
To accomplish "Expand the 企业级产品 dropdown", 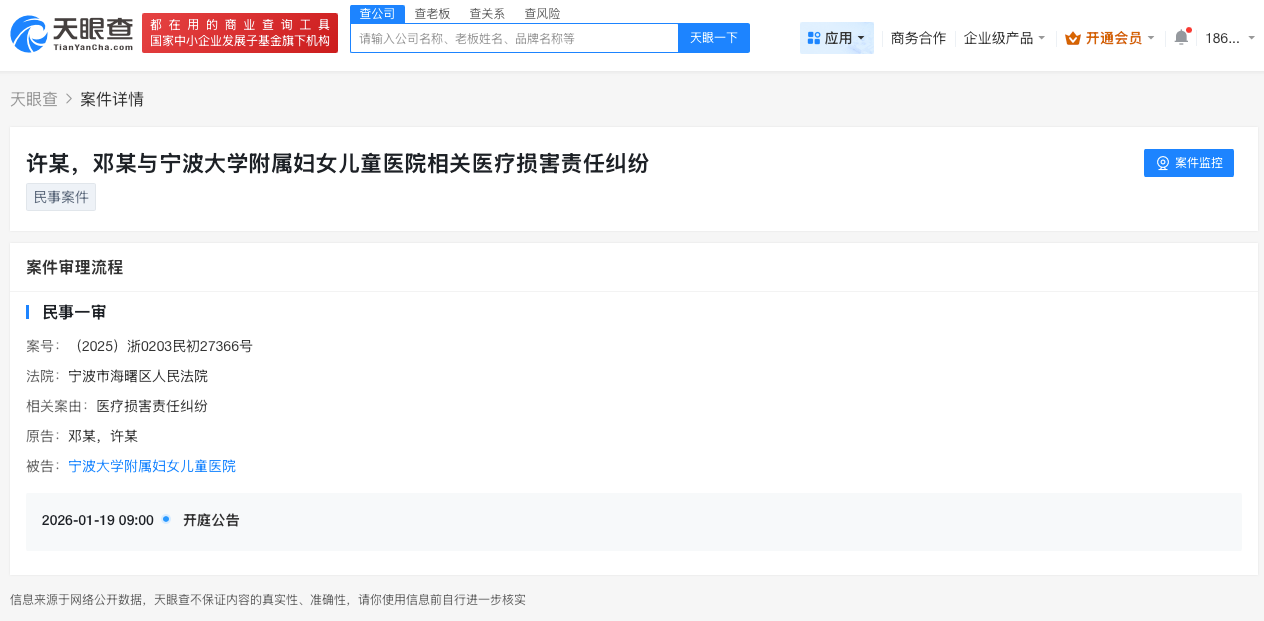I will pos(1003,36).
